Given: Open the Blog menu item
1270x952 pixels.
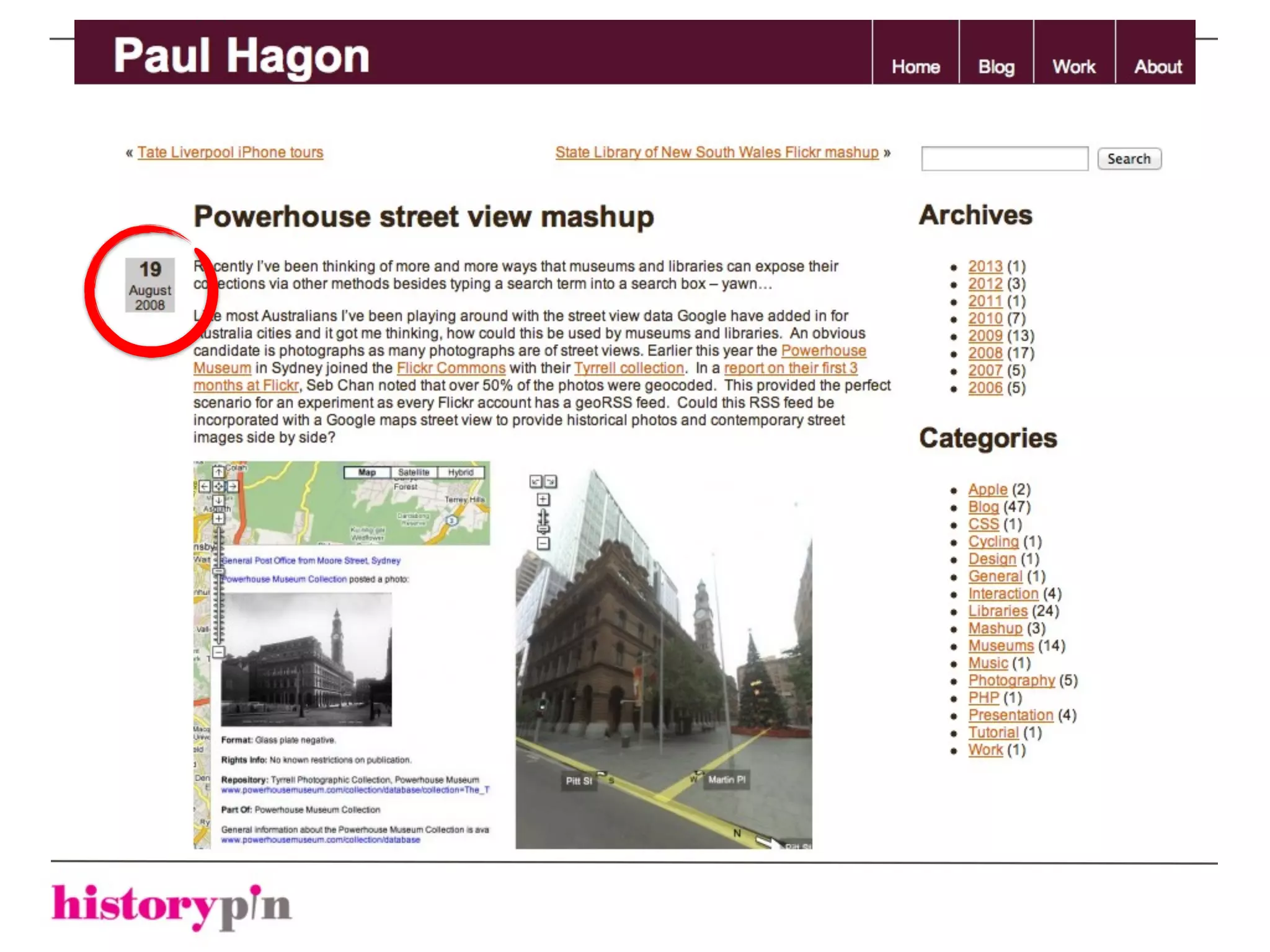Looking at the screenshot, I should click(996, 66).
